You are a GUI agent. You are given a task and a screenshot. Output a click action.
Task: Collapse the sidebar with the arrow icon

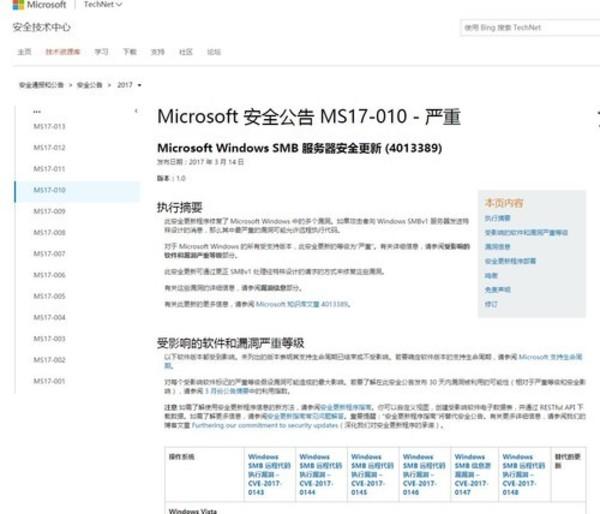click(x=136, y=111)
